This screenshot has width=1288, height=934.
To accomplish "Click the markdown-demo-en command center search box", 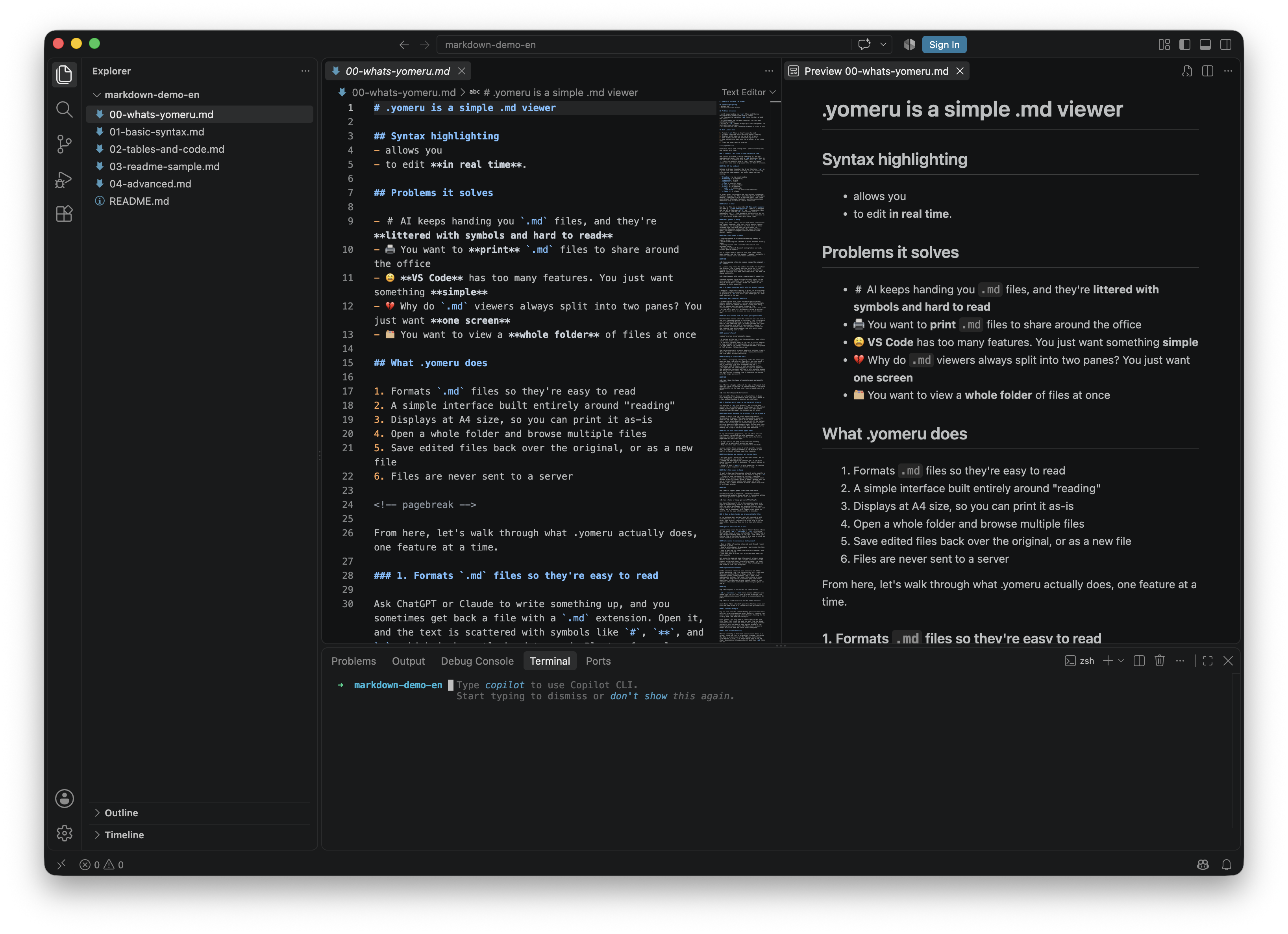I will (x=644, y=44).
